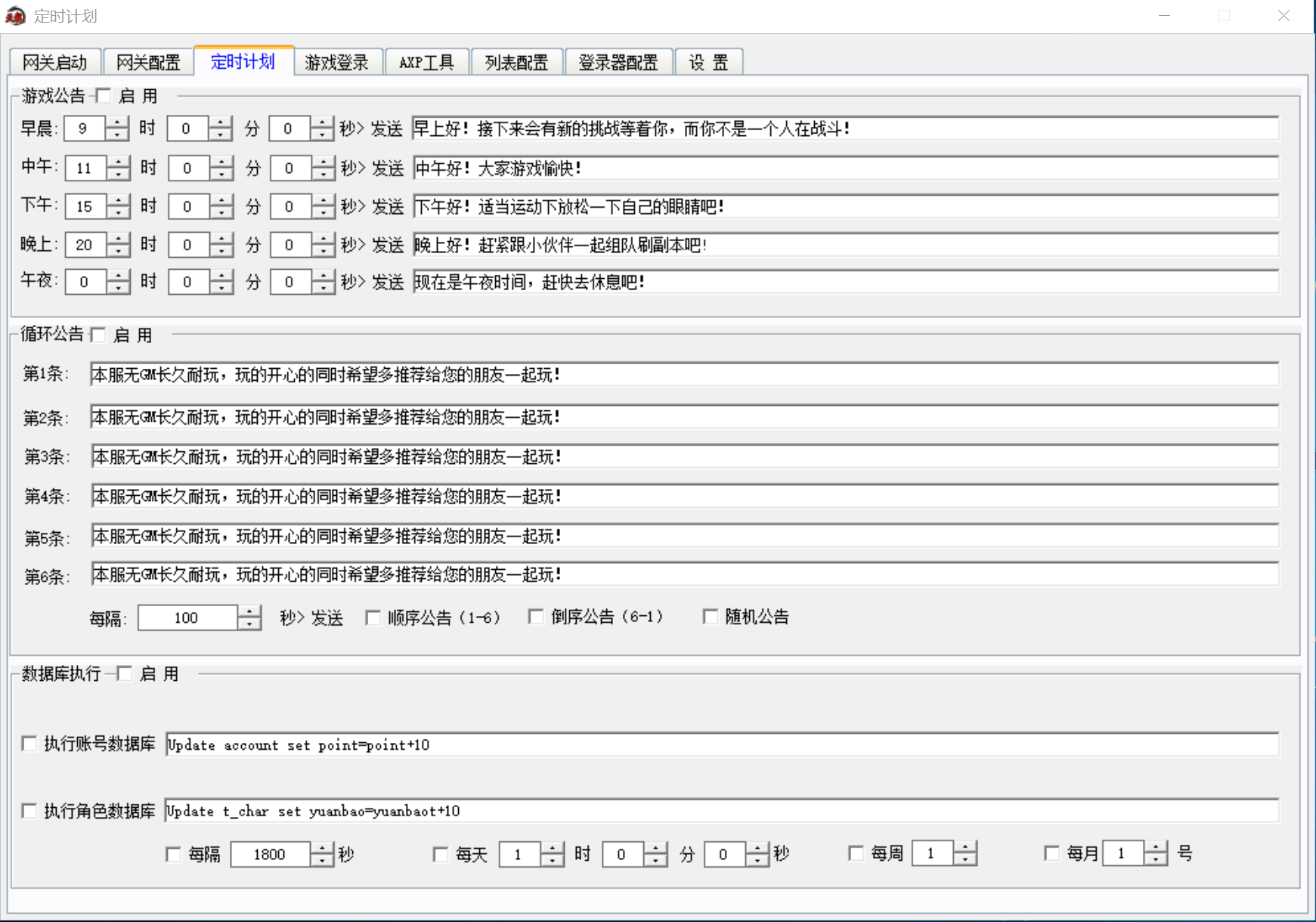The height and width of the screenshot is (922, 1316).
Task: Switch to the 设 置 tab
Action: [x=708, y=62]
